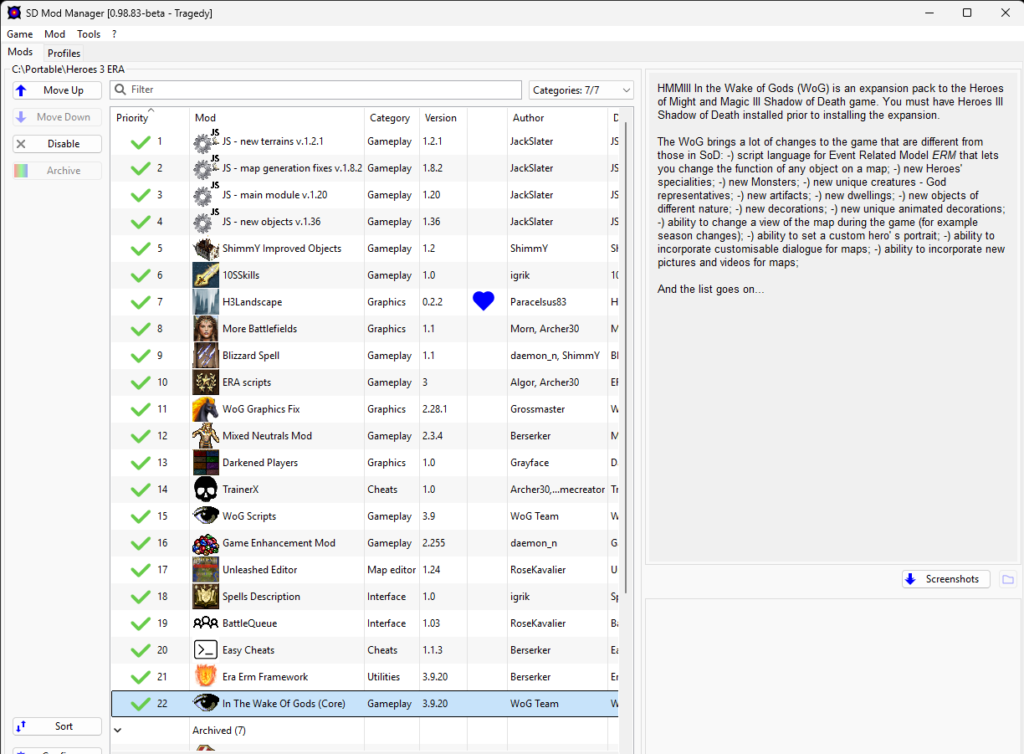Click Berserker author cell of Easy Cheats
Viewport: 1024px width, 754px height.
click(530, 650)
